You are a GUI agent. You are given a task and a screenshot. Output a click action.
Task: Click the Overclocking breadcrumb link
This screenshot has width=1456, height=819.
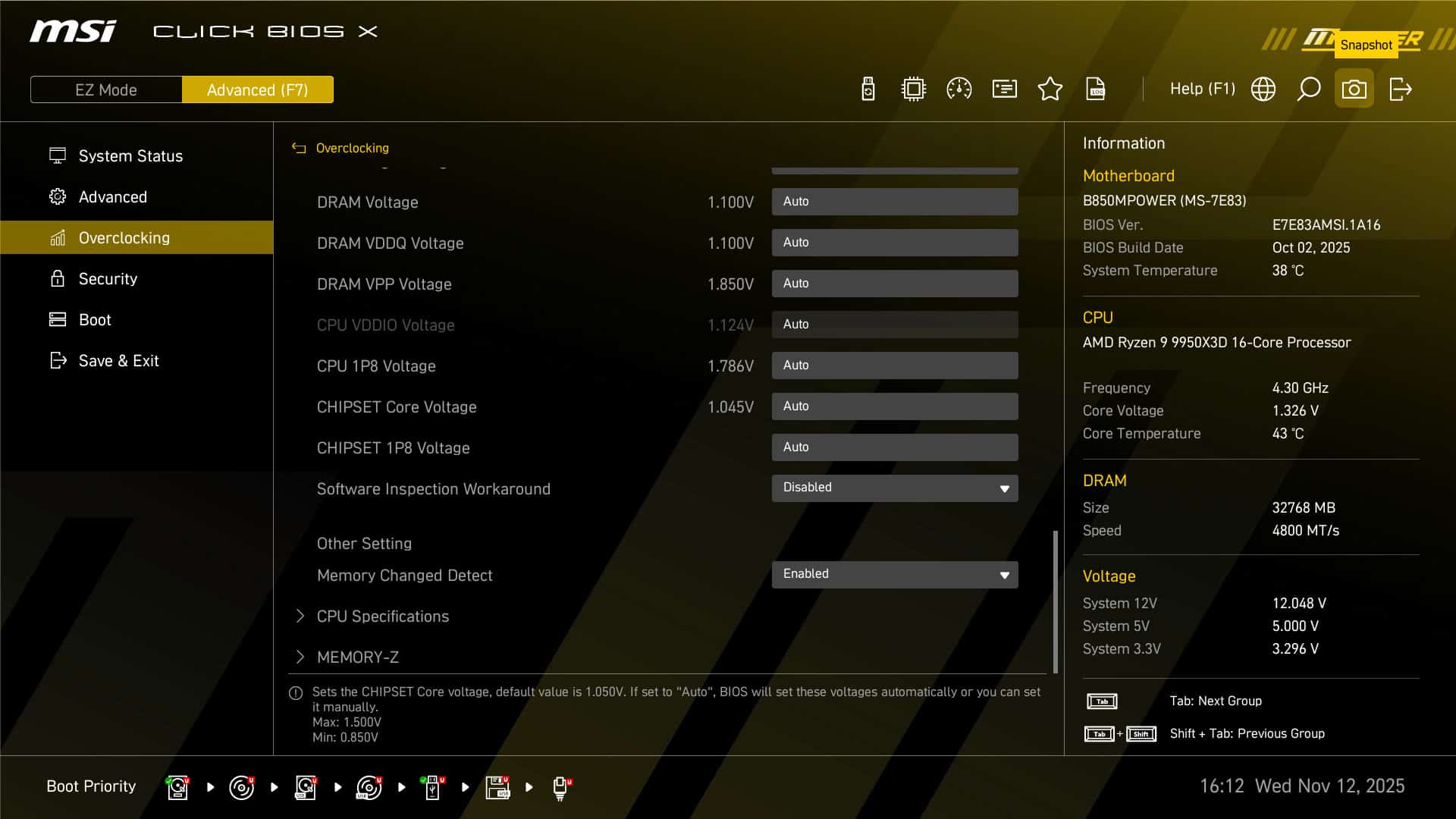(x=353, y=149)
